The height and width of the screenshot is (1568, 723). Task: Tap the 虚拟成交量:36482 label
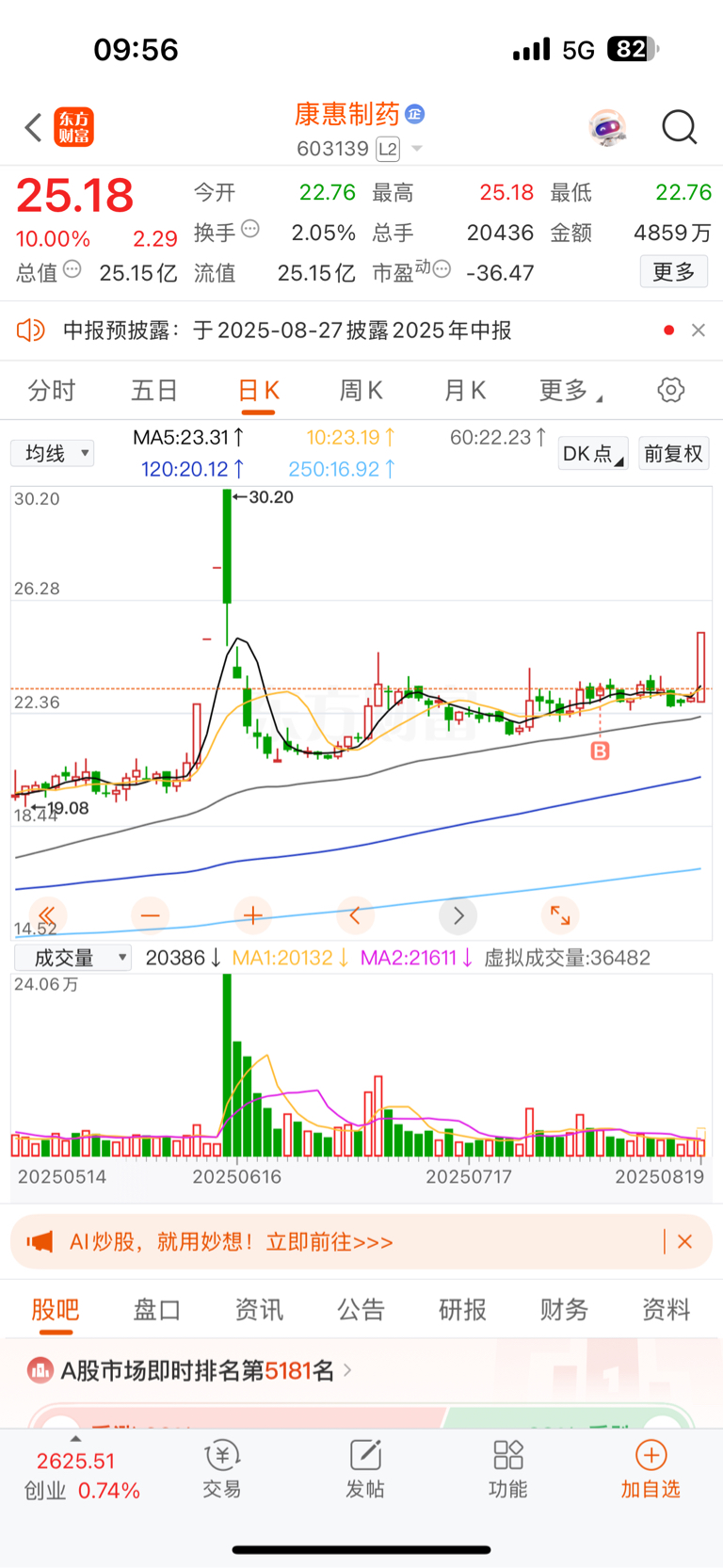(567, 958)
